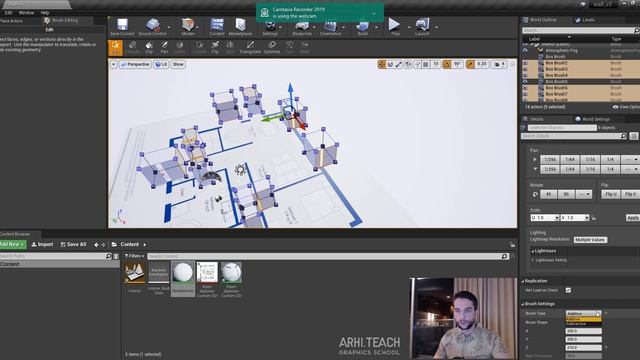Click the Triangulate geometry tool
This screenshot has height=360, width=640.
coord(250,48)
